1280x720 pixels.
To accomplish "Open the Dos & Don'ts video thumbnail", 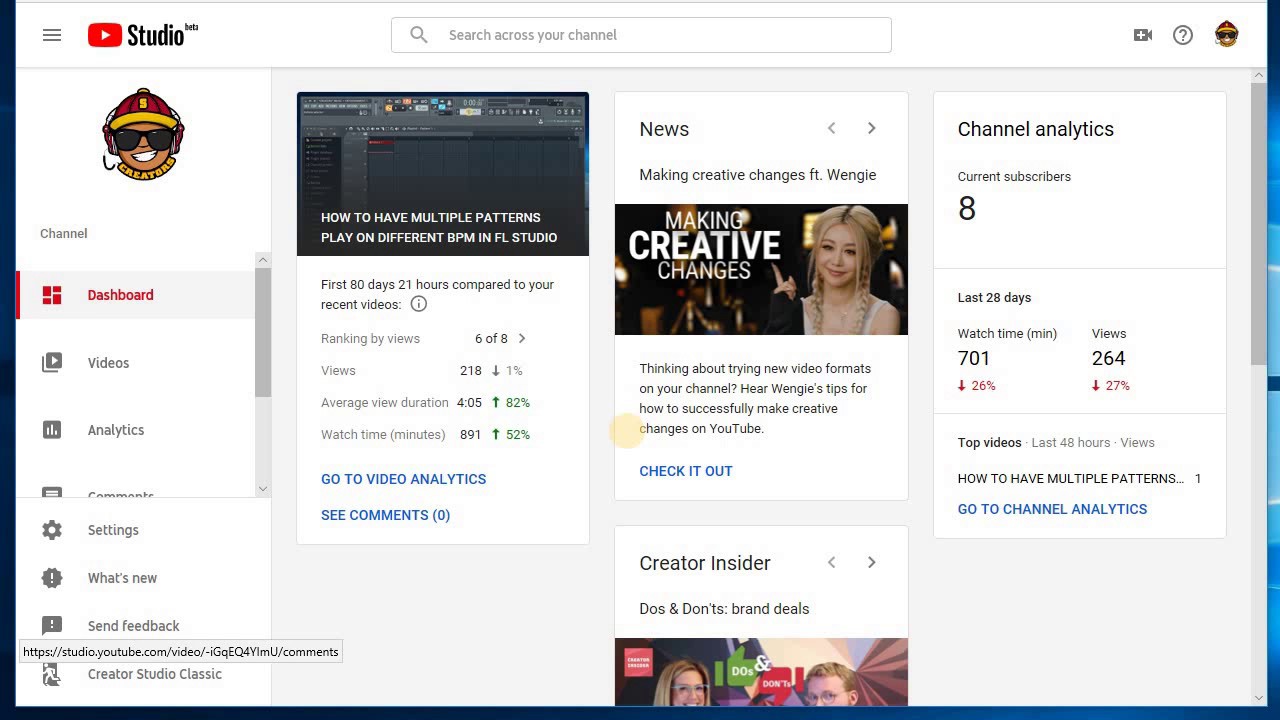I will 761,672.
